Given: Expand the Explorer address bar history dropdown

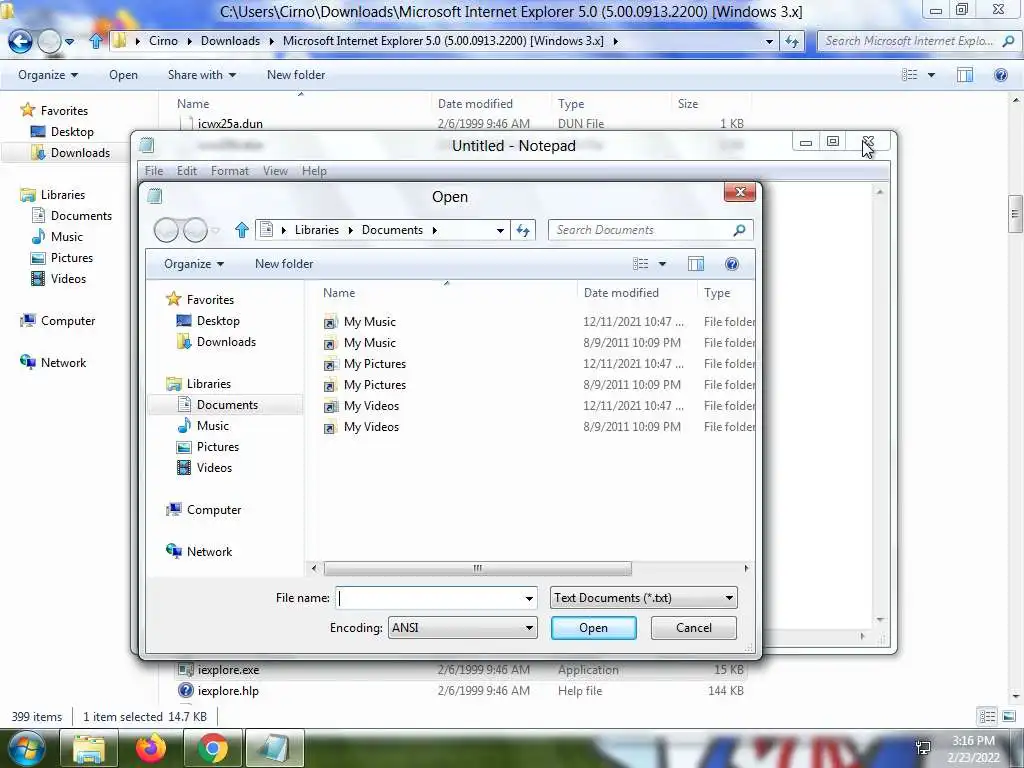Looking at the screenshot, I should click(769, 41).
